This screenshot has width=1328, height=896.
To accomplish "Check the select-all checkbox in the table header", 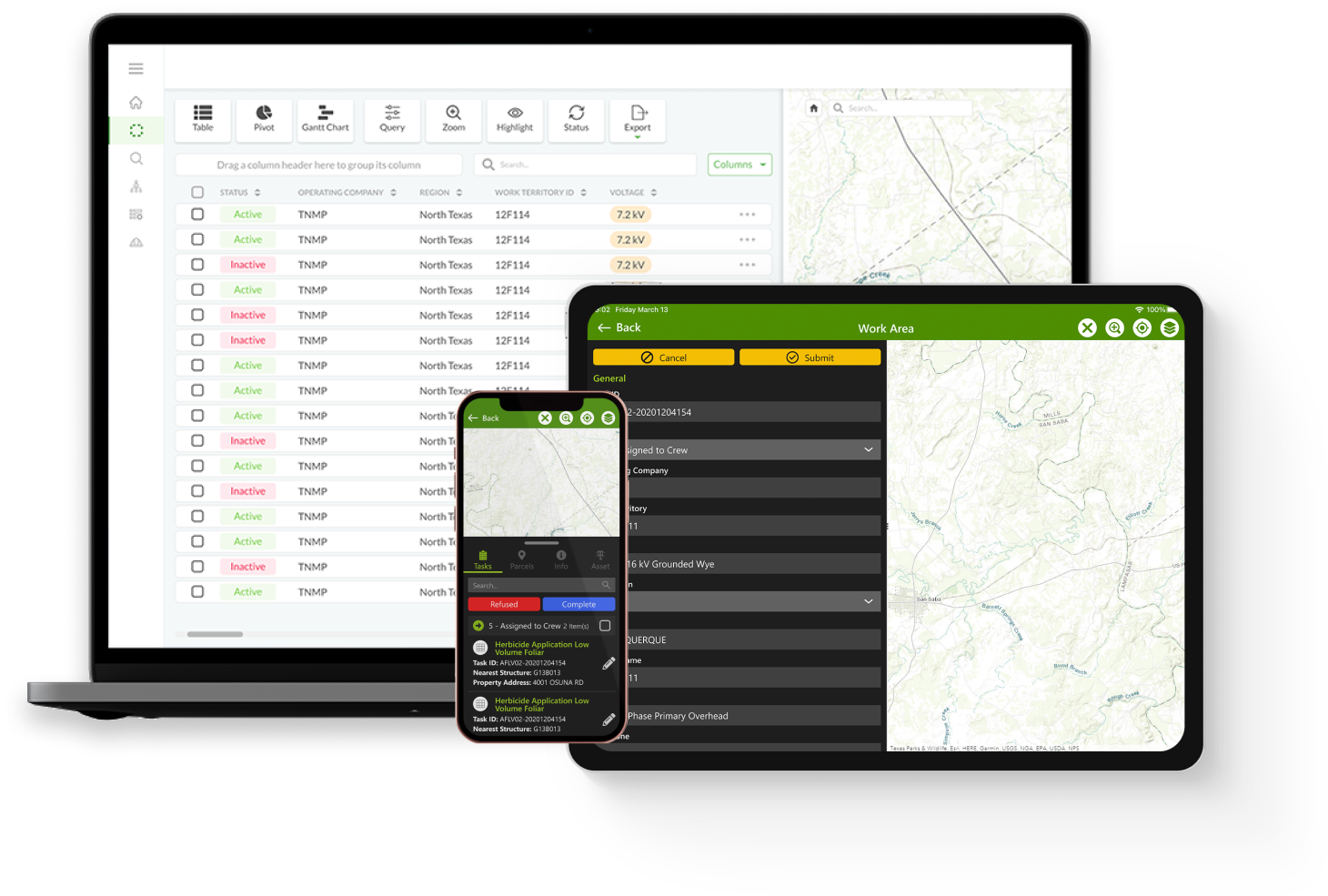I will click(x=197, y=192).
